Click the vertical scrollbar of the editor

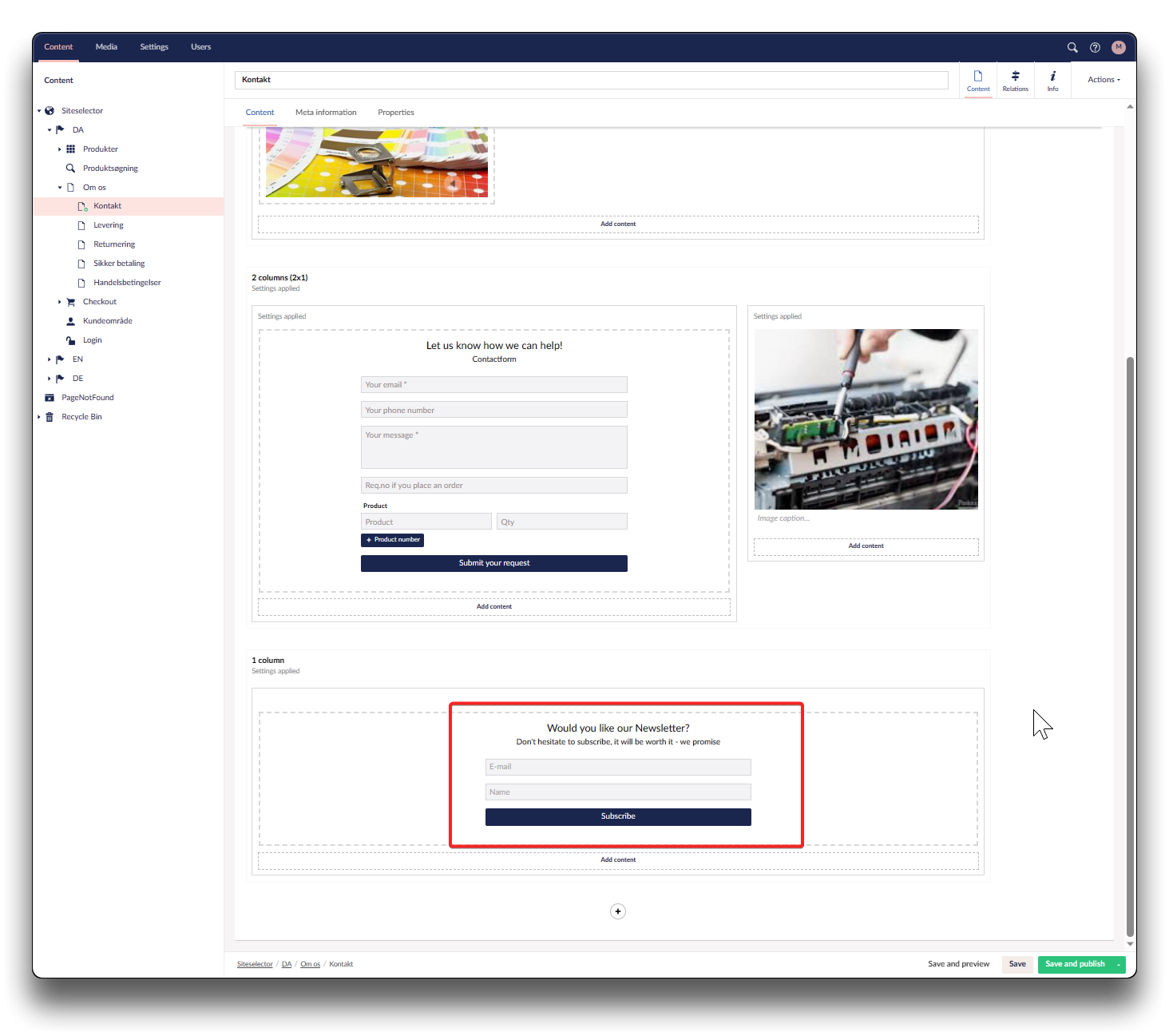(x=1129, y=639)
